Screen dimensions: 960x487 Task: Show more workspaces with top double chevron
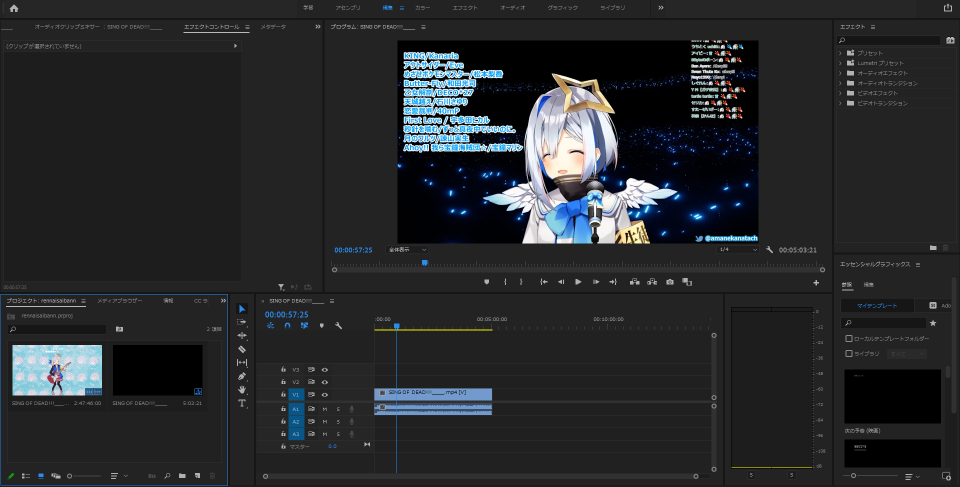(x=661, y=8)
